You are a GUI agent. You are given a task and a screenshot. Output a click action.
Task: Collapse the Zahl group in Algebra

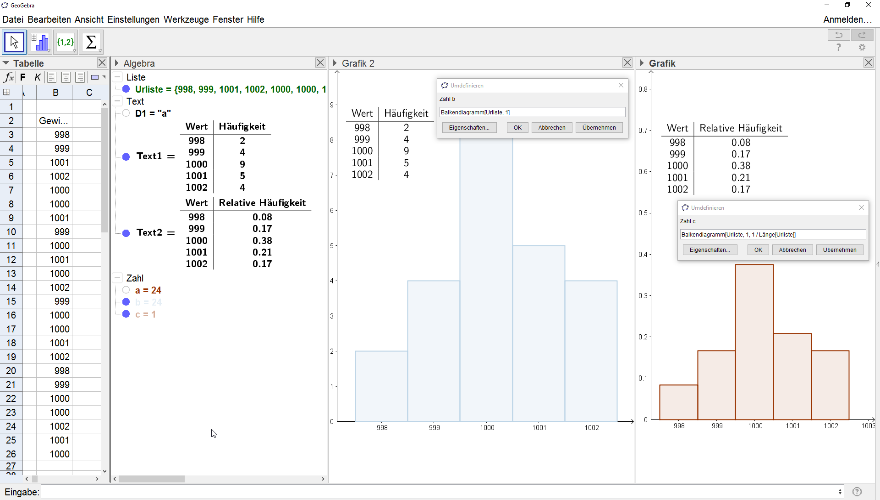tap(118, 278)
